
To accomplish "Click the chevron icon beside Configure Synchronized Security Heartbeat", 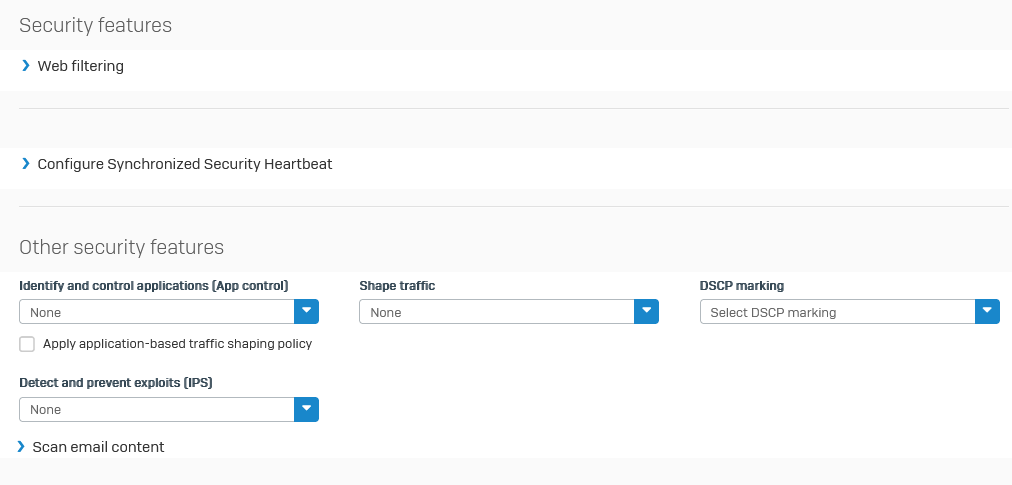I will (26, 163).
